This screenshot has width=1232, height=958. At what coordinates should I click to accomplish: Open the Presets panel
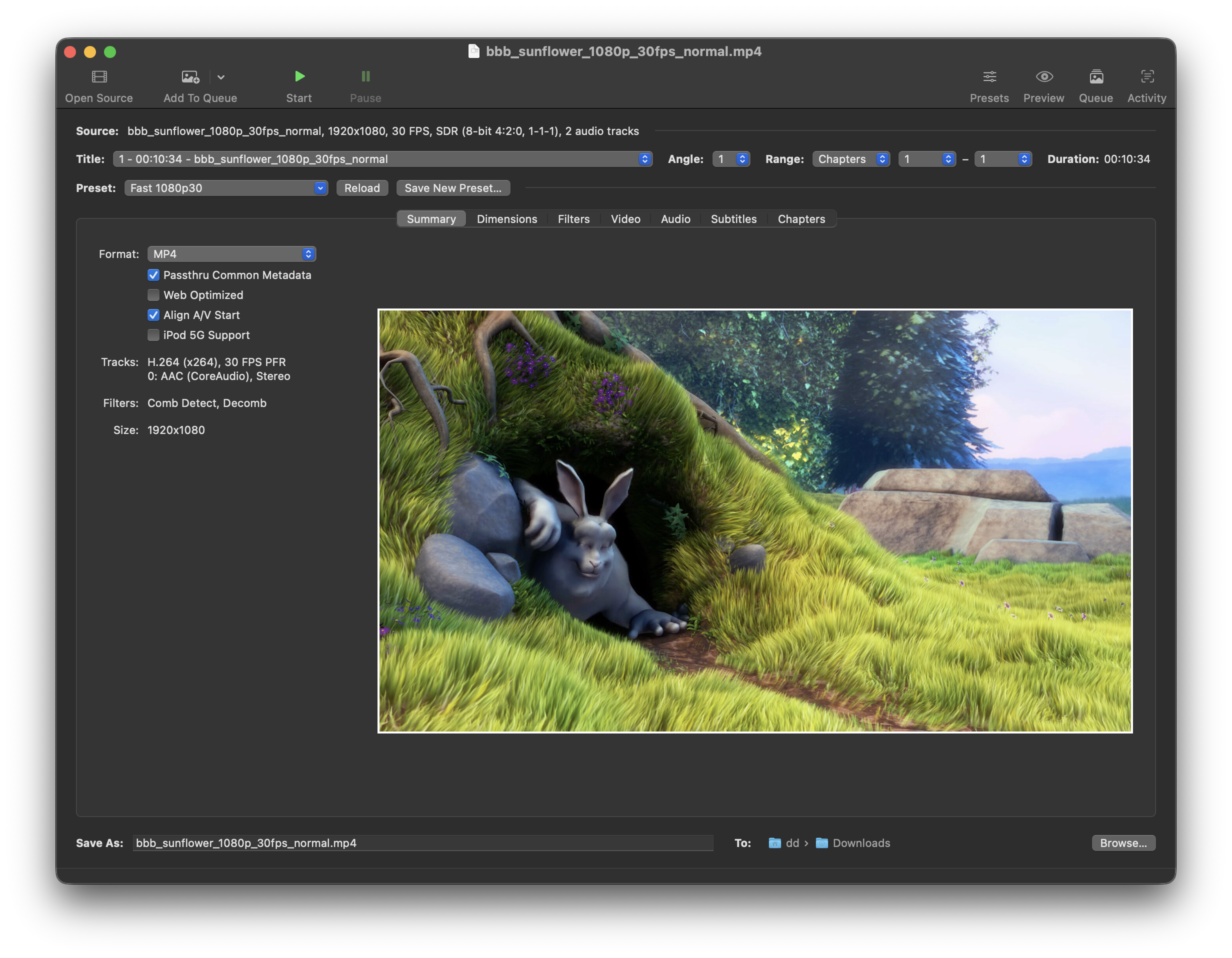click(x=989, y=76)
